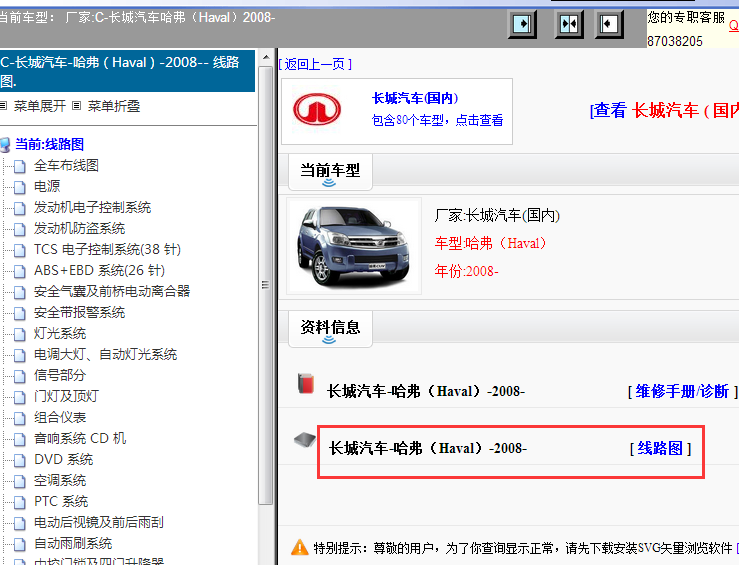Image resolution: width=739 pixels, height=565 pixels.
Task: Click page icon beside 发动机电子控制系统
Action: click(20, 208)
